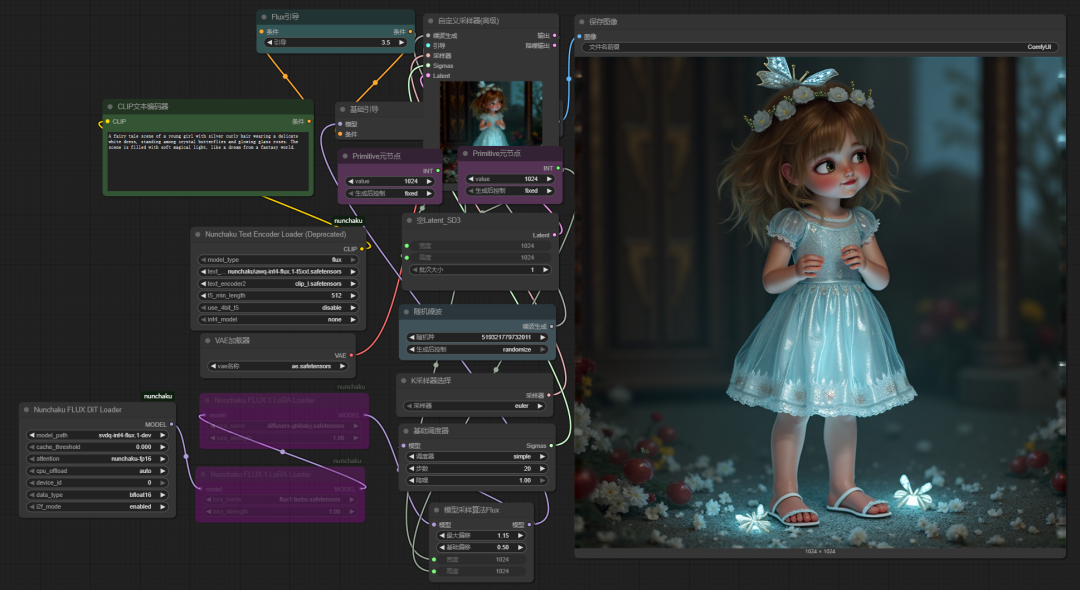Collapse the 模型采样算法Flux node title dot

point(436,510)
